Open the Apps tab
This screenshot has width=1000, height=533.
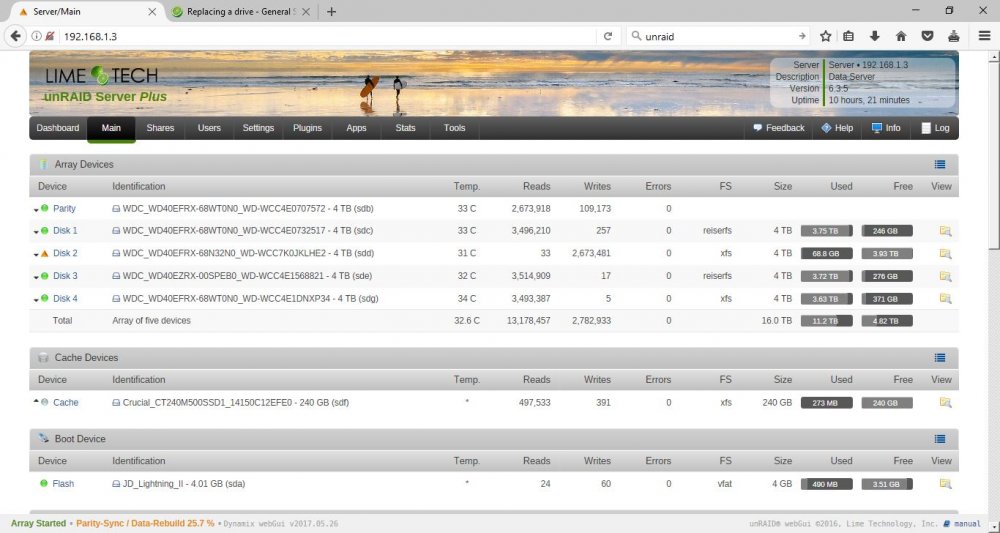tap(356, 128)
